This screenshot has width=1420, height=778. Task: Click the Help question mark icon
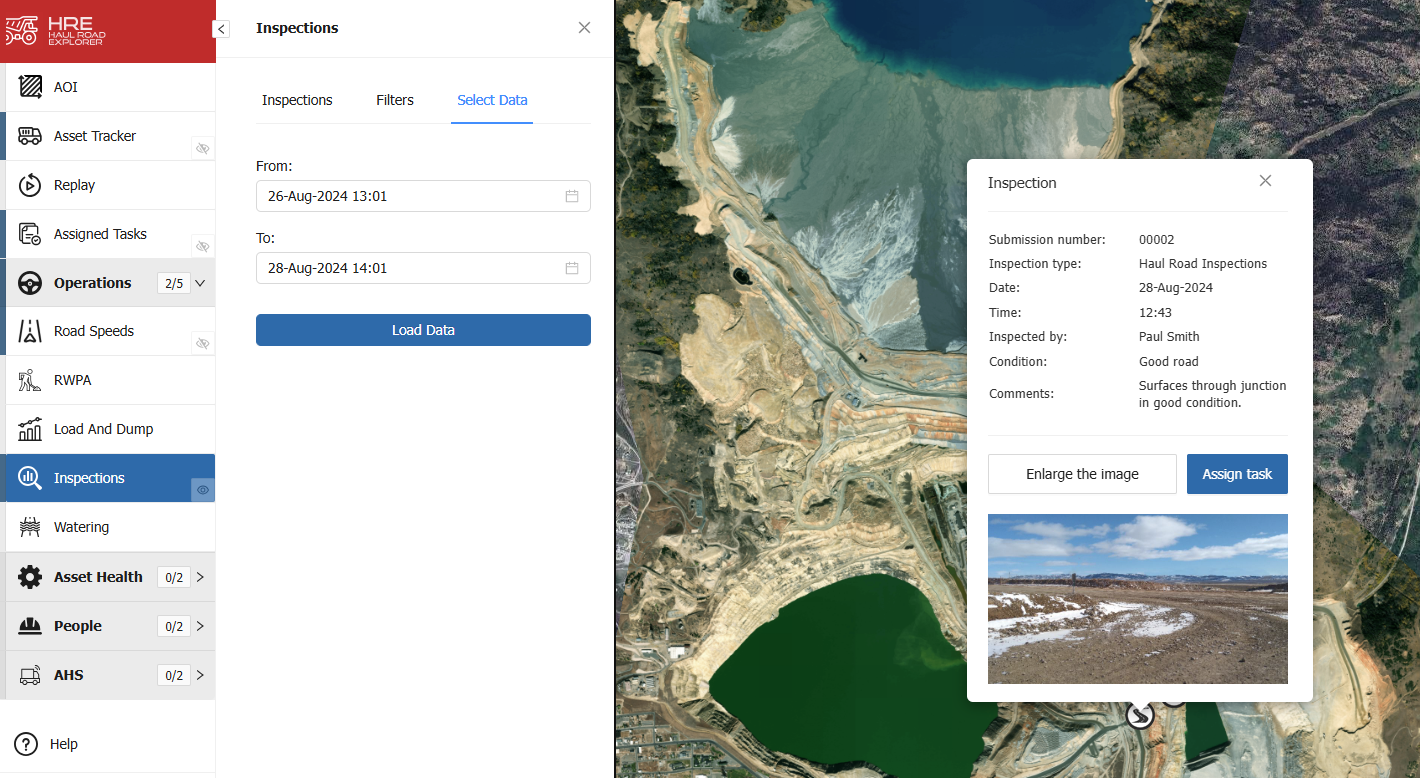[26, 744]
